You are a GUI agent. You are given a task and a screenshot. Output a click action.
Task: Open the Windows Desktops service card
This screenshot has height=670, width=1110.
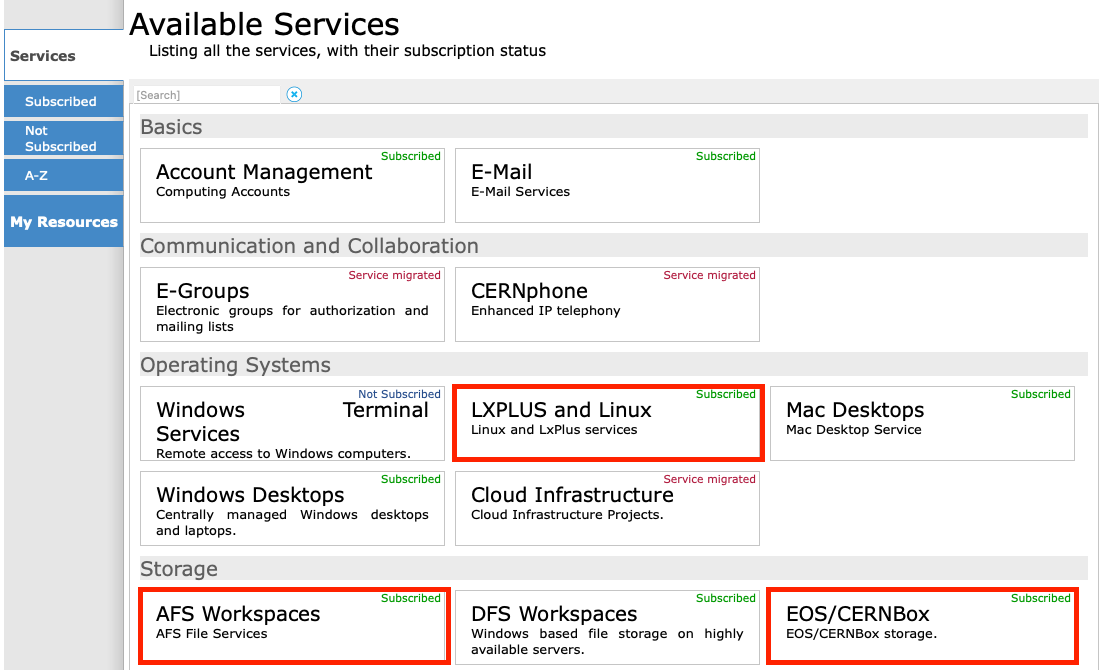[x=292, y=509]
